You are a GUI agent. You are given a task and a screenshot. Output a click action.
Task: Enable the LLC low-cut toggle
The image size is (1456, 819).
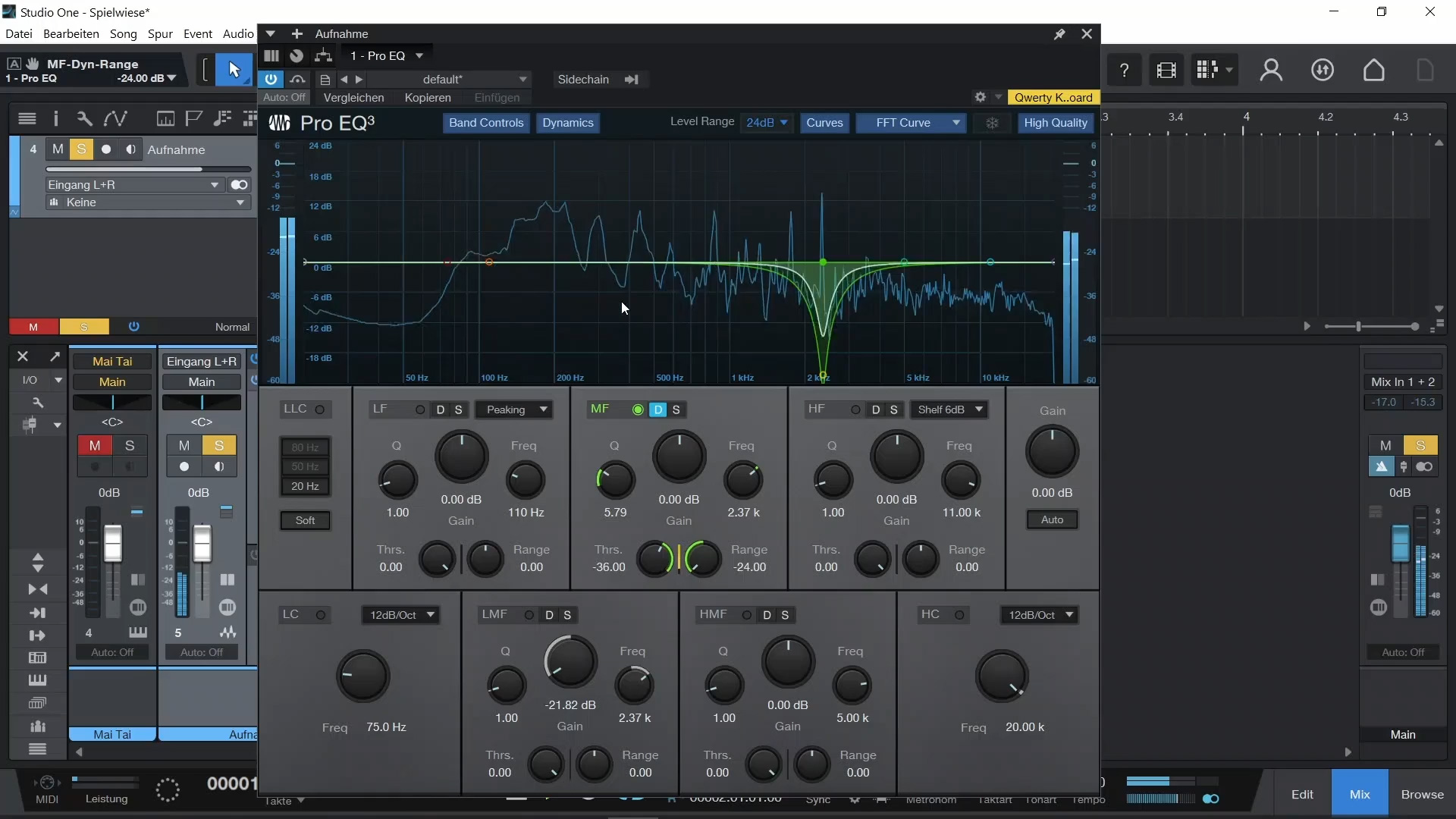pos(320,409)
